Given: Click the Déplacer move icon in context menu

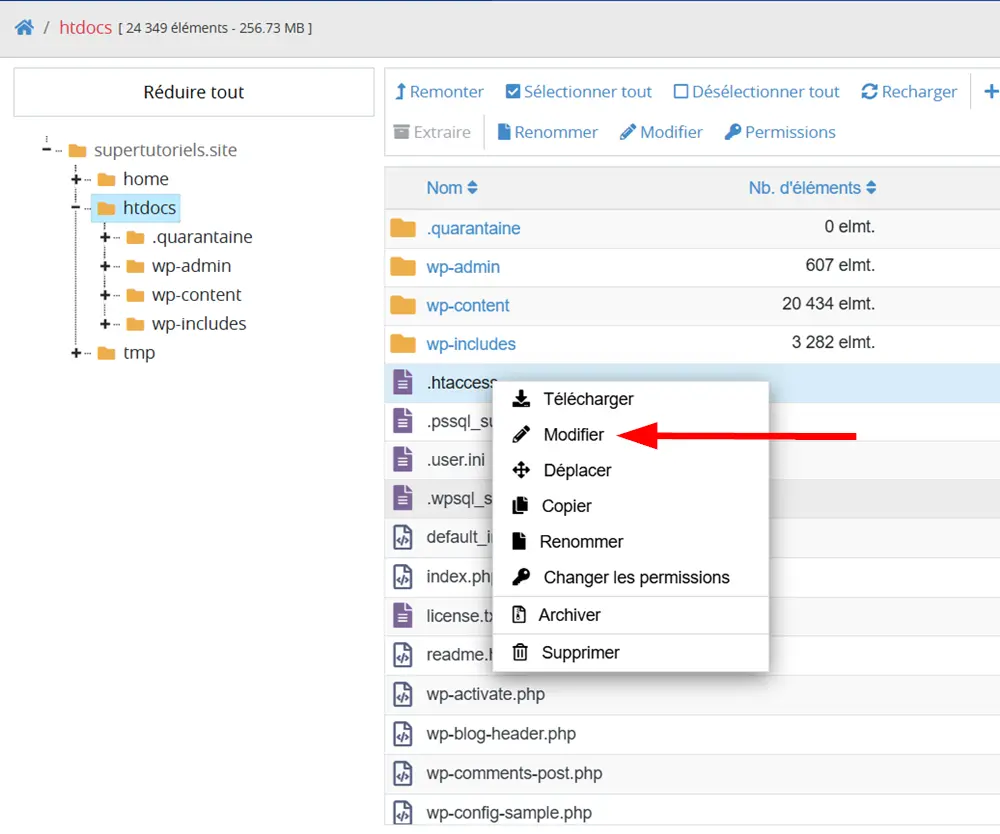Looking at the screenshot, I should (521, 470).
